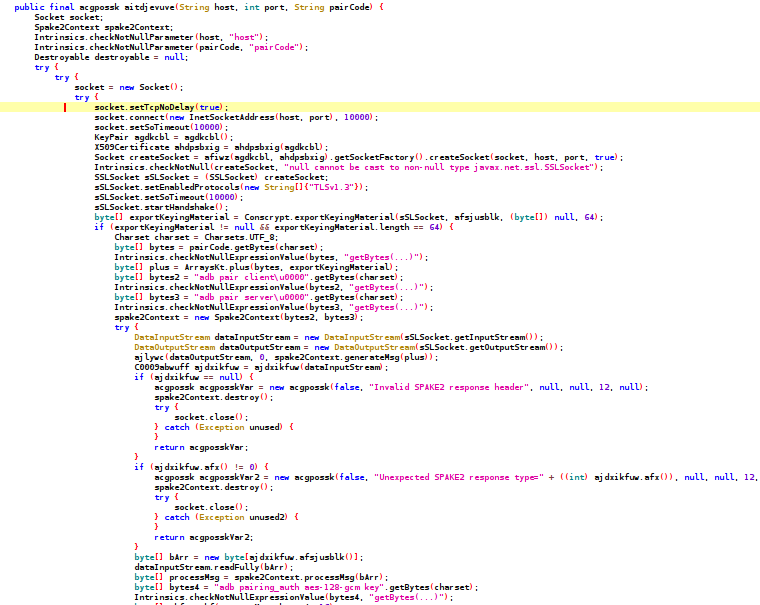This screenshot has height=605, width=760.
Task: Click the afiwz(agdkcbl, ahdpsbxig) call
Action: coord(268,158)
